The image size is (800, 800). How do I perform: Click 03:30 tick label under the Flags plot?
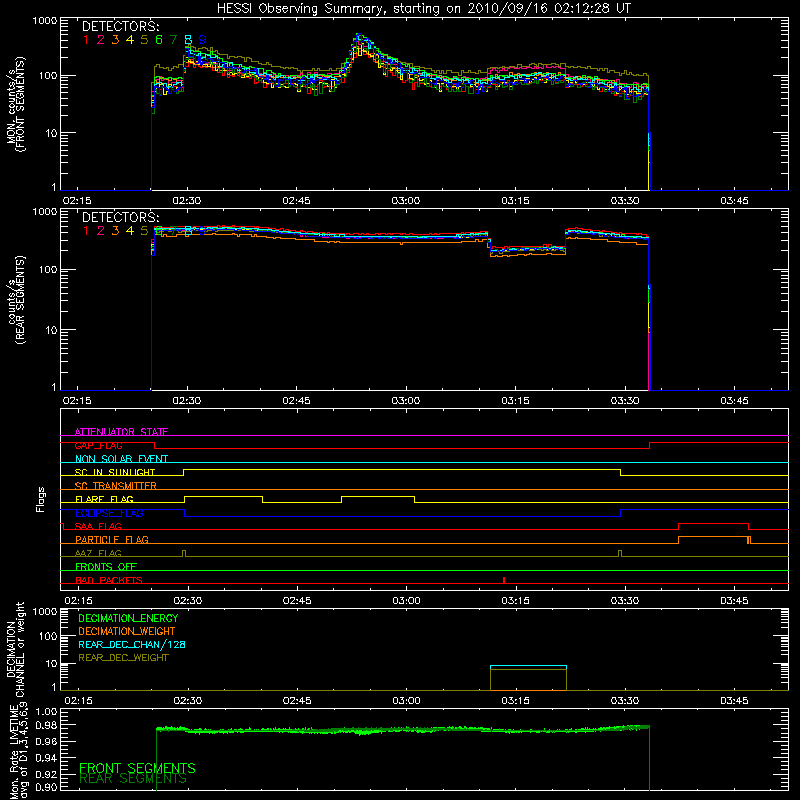point(625,601)
